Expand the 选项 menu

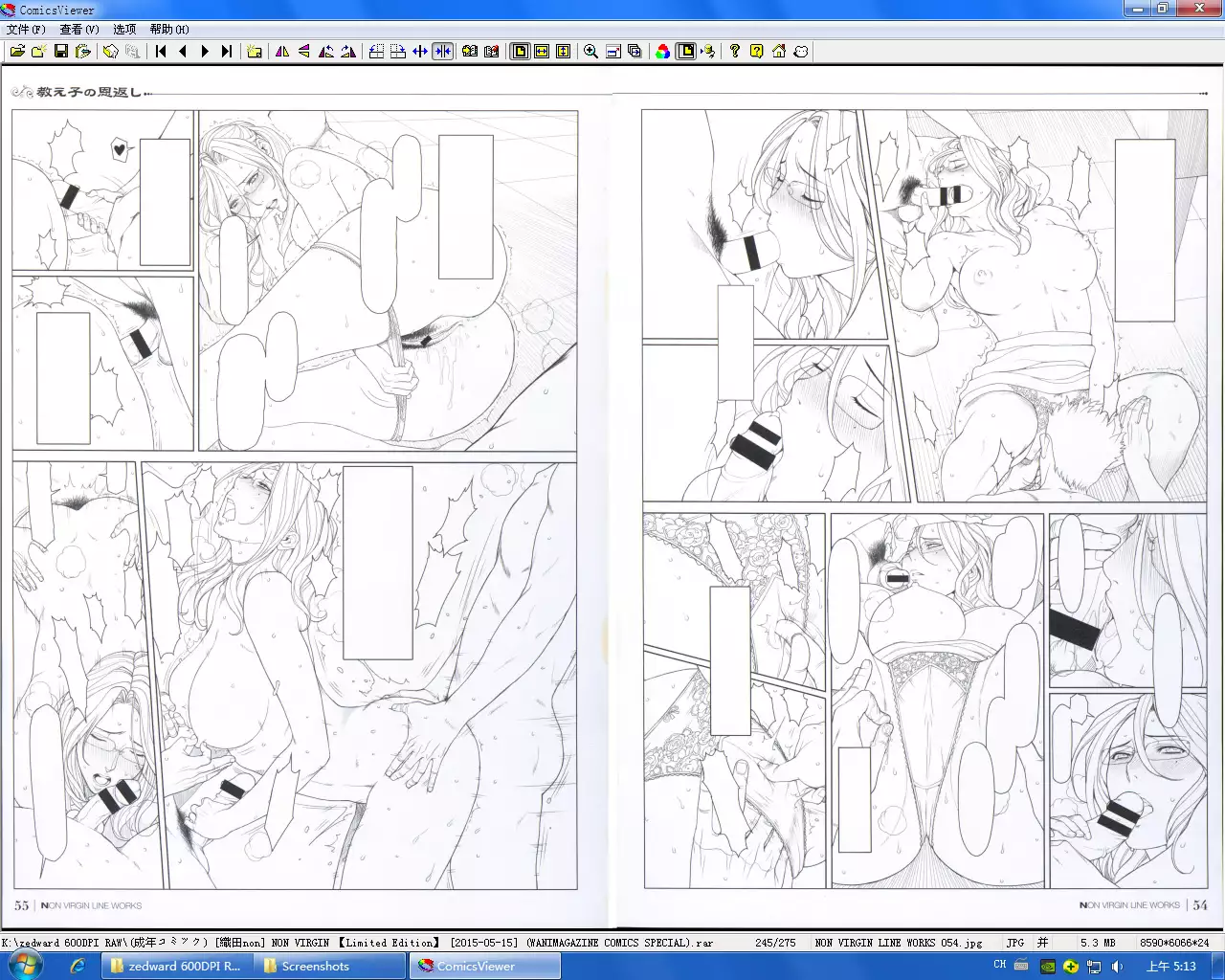click(124, 30)
